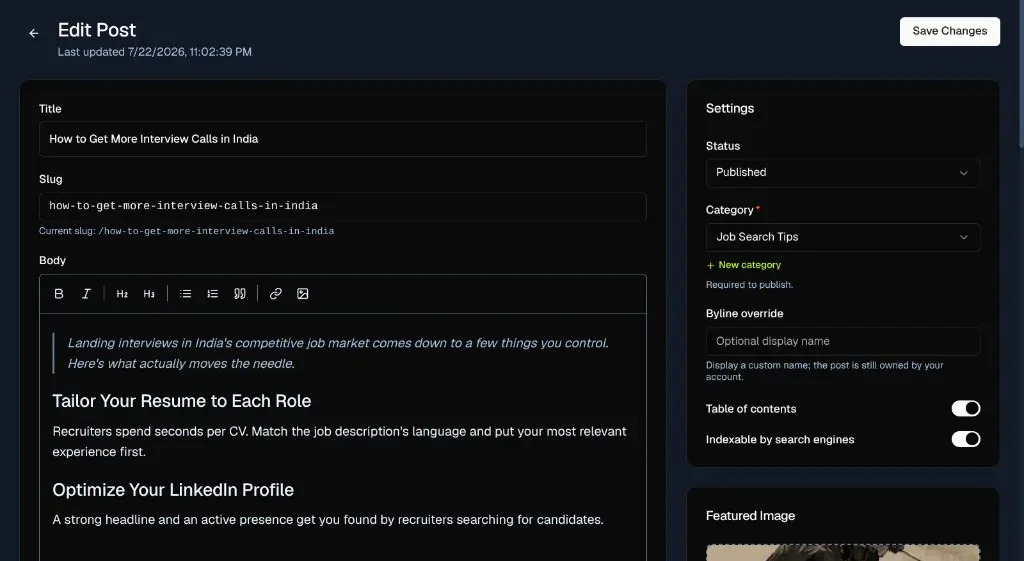The height and width of the screenshot is (561, 1024).
Task: Turn off Indexable by search engines switch
Action: tap(965, 439)
